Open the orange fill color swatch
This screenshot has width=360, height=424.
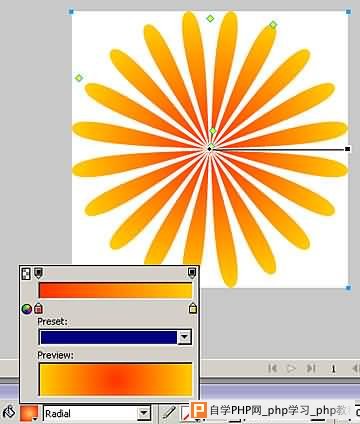click(29, 413)
